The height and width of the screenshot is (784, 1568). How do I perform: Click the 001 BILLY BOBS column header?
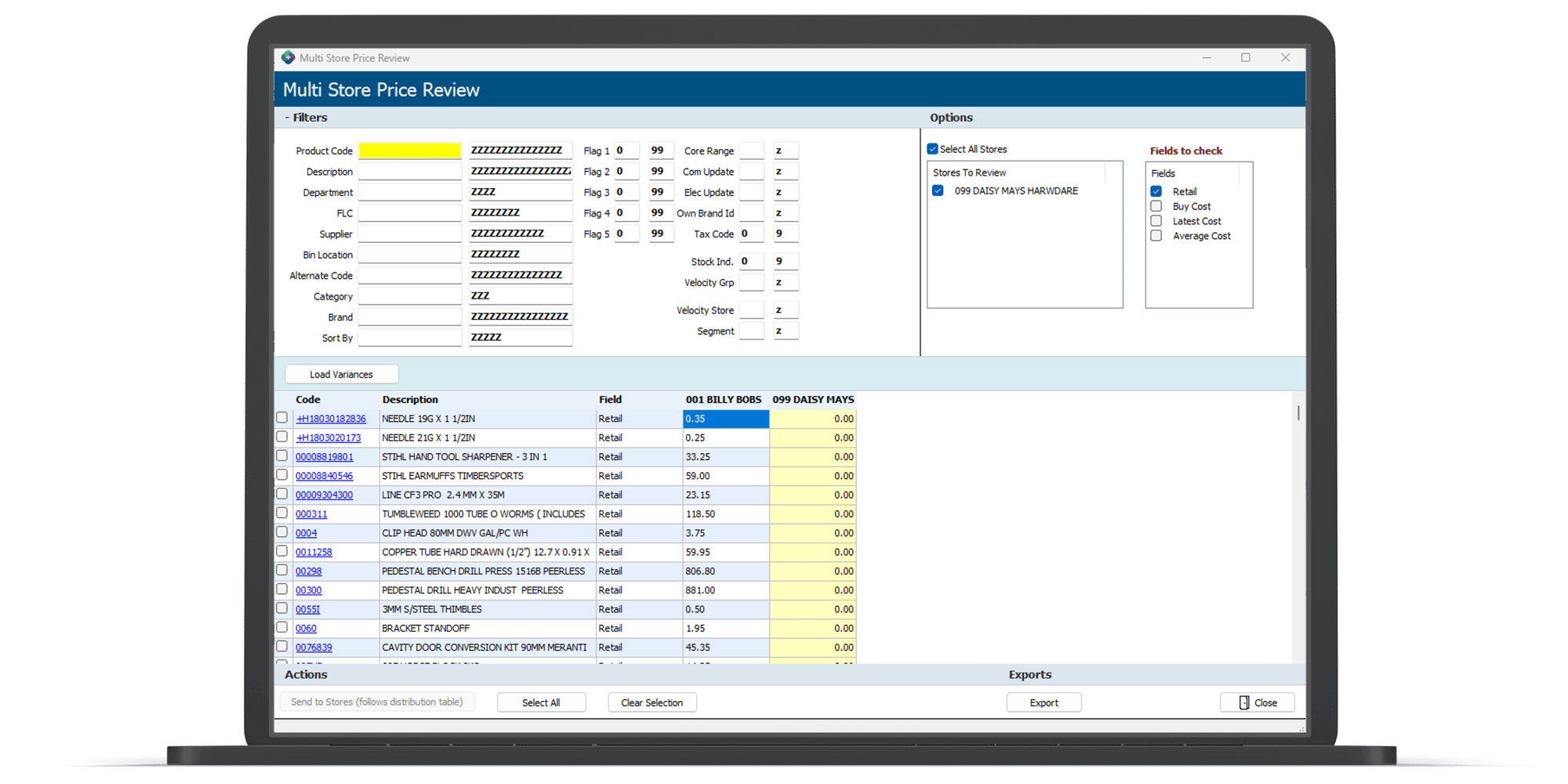[724, 400]
